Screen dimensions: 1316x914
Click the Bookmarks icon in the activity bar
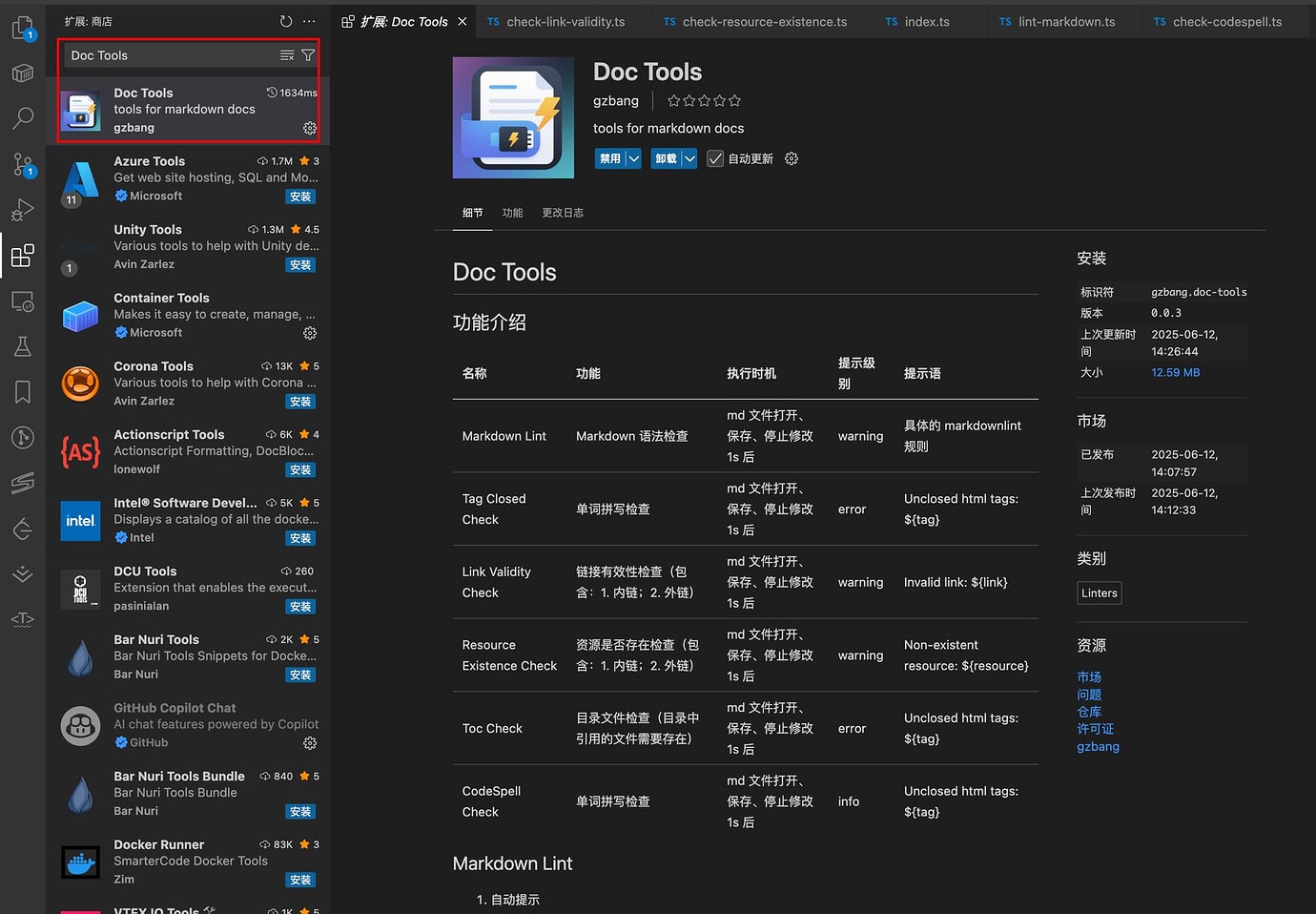coord(22,391)
